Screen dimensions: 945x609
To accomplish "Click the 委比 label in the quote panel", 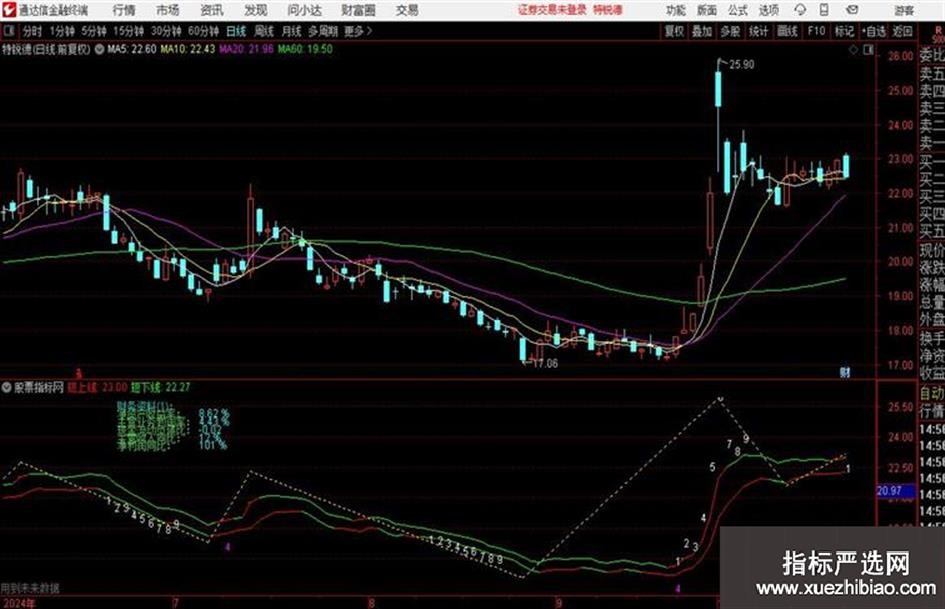I will point(932,56).
